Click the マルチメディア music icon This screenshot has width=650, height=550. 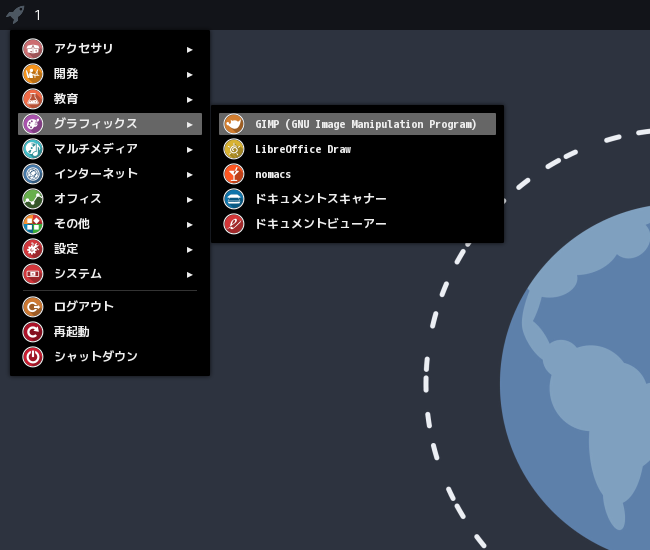click(33, 149)
